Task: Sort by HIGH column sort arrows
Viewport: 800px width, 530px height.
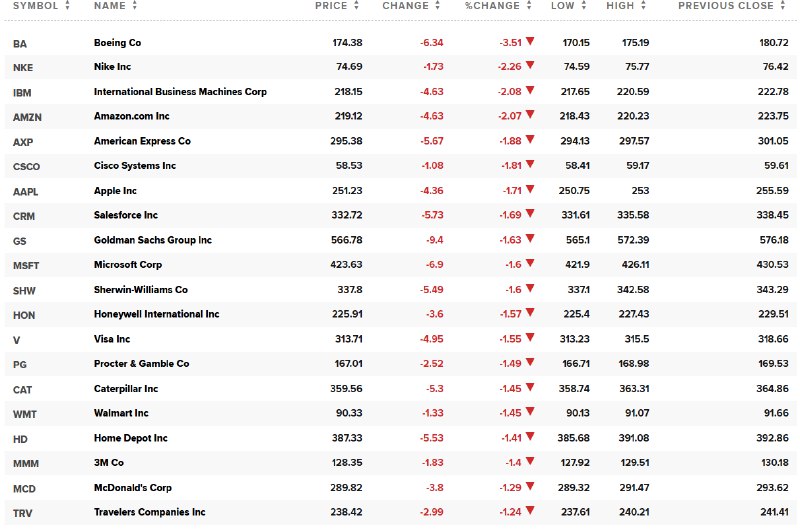Action: pos(643,6)
